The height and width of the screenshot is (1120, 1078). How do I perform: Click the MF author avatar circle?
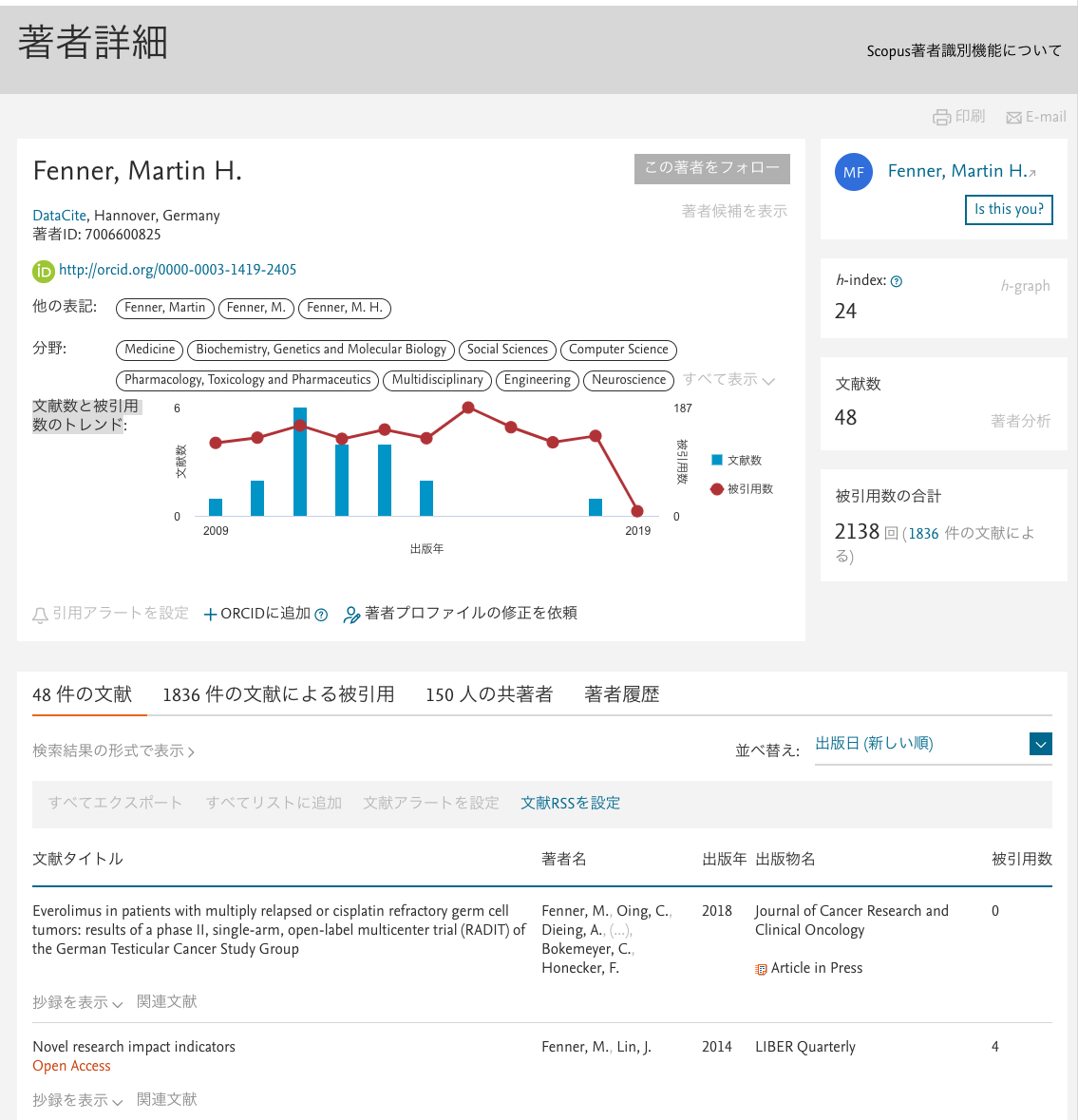[x=853, y=172]
